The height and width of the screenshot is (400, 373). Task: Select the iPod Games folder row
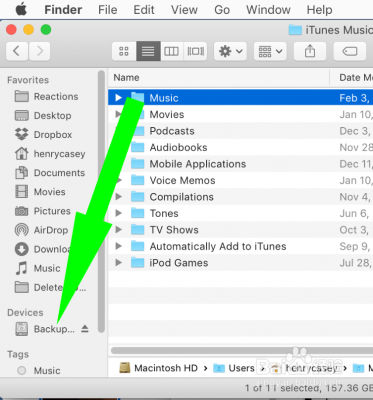[x=241, y=263]
